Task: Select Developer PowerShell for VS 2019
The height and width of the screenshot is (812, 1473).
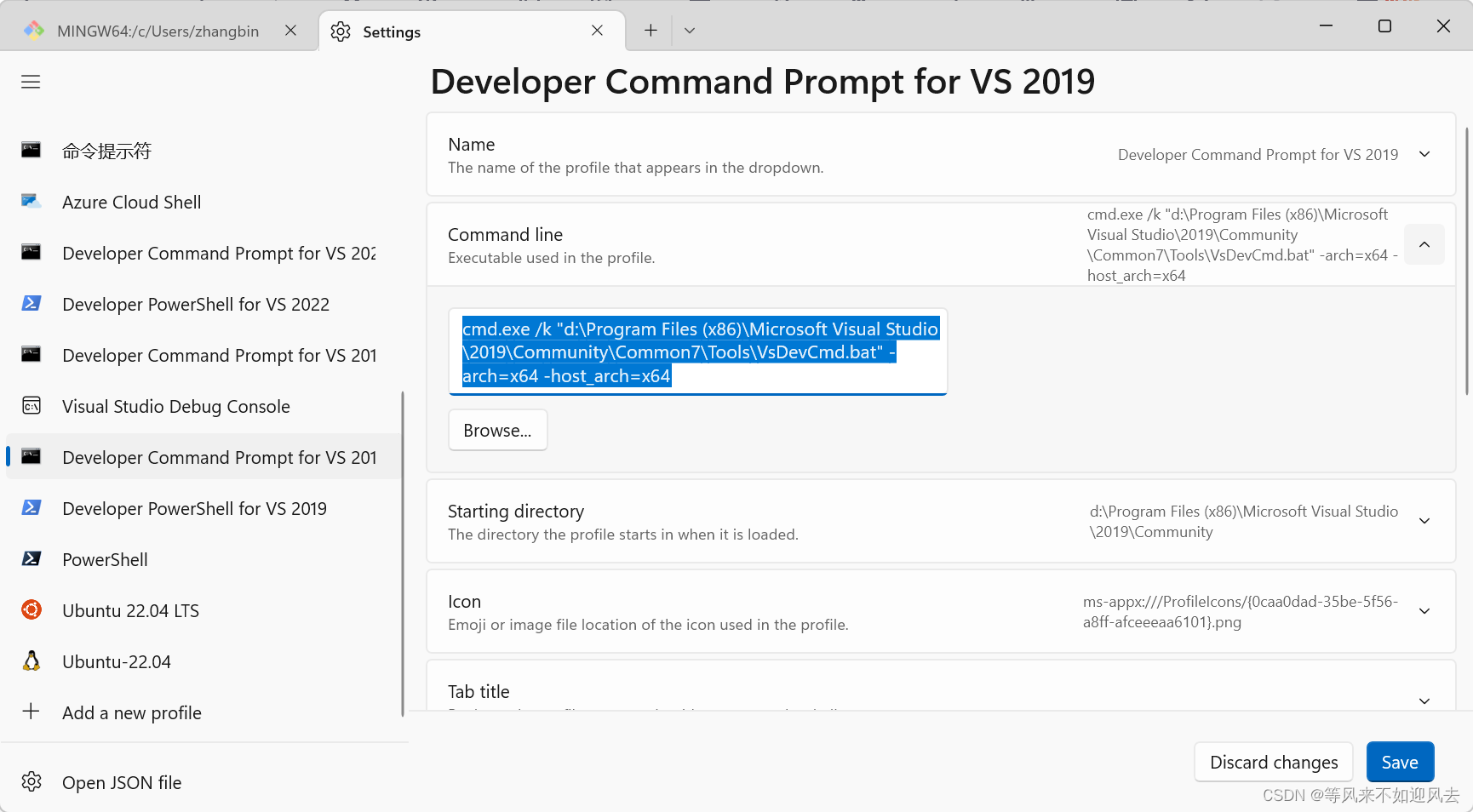Action: 203,508
